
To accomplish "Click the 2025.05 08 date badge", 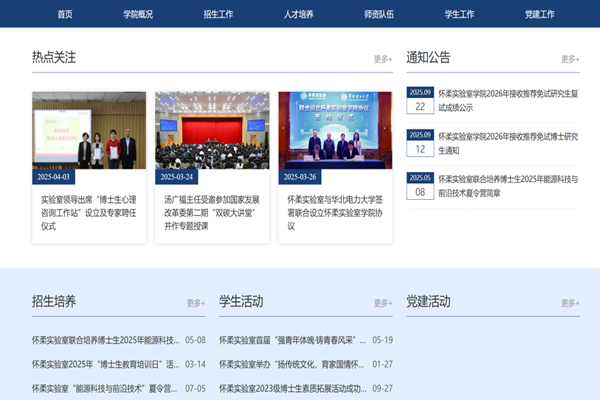I will click(420, 186).
